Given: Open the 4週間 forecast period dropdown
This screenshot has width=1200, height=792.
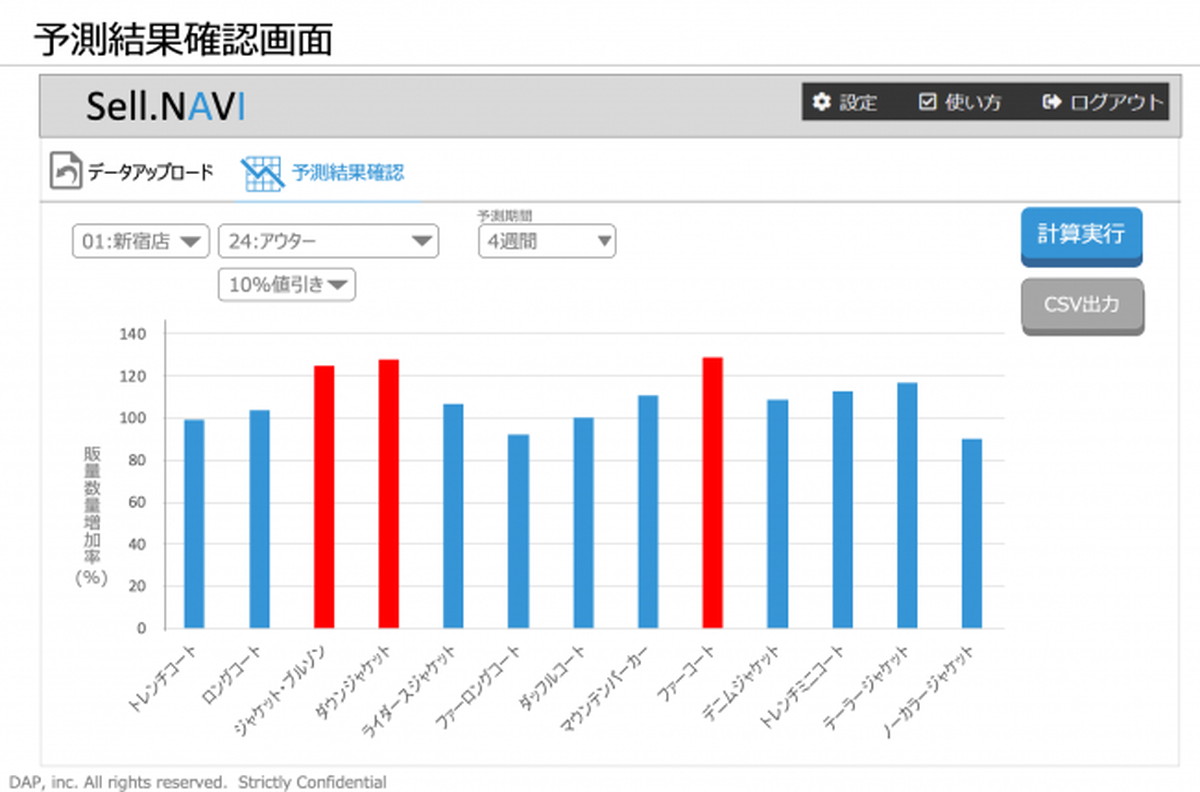Looking at the screenshot, I should 546,241.
